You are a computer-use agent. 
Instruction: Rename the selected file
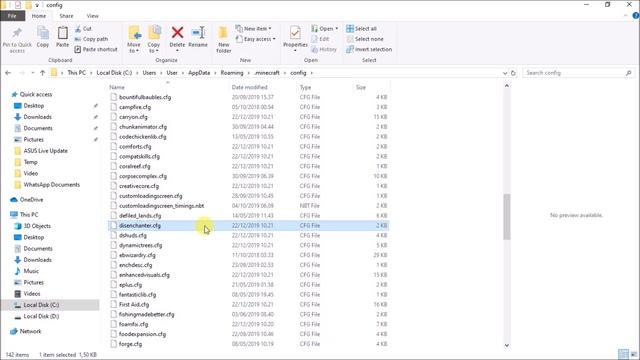click(x=198, y=37)
